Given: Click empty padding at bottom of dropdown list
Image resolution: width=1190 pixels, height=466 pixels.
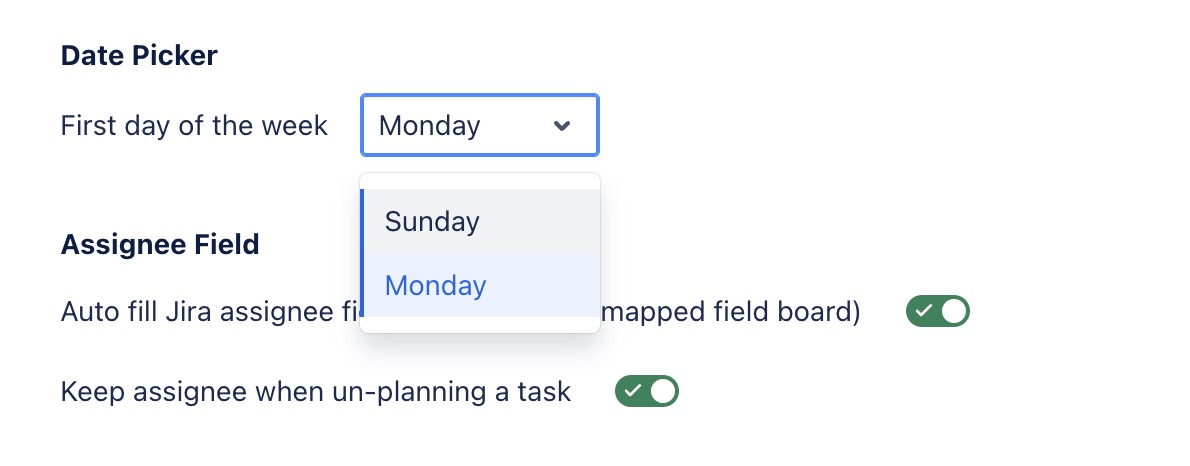Looking at the screenshot, I should click(x=480, y=325).
